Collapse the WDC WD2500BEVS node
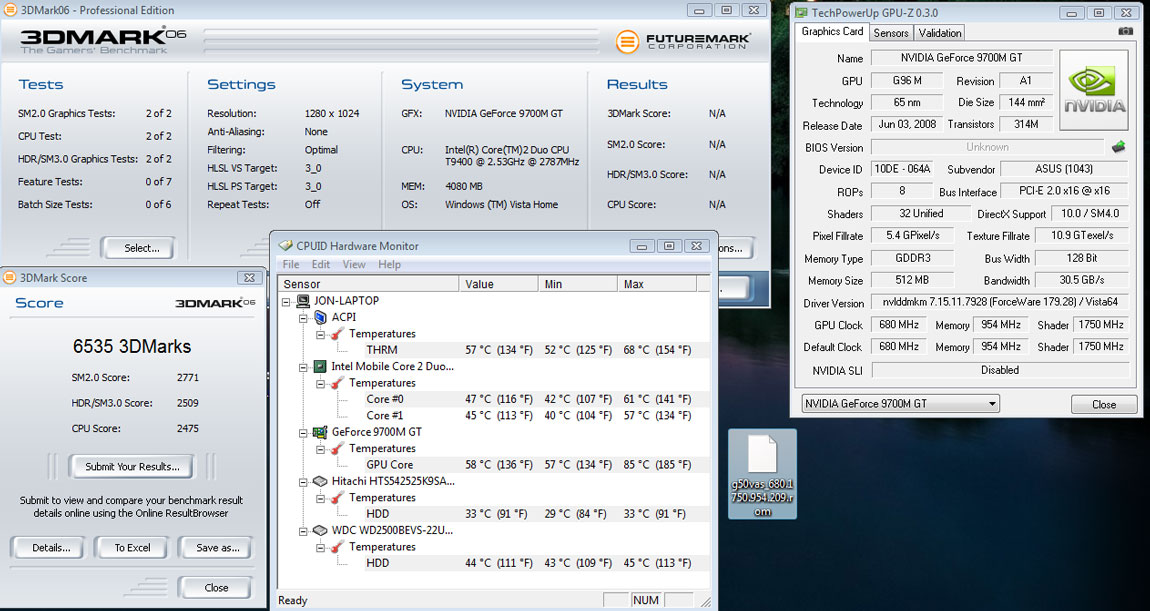This screenshot has width=1150, height=611. pos(303,531)
